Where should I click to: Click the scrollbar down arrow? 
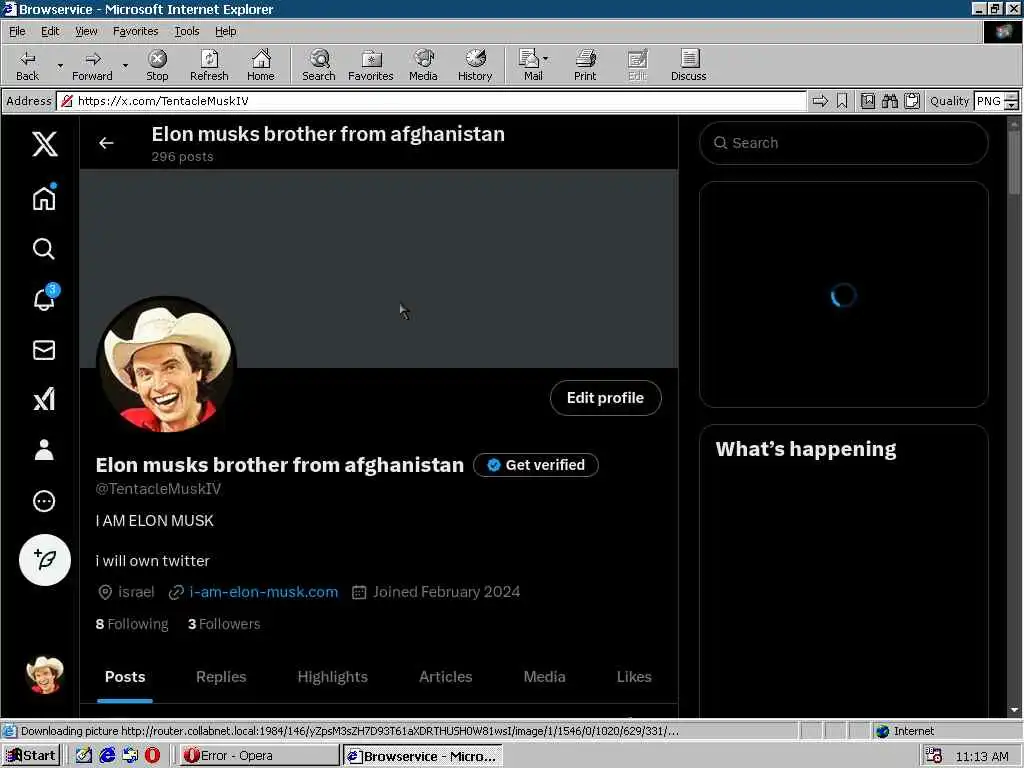1014,710
